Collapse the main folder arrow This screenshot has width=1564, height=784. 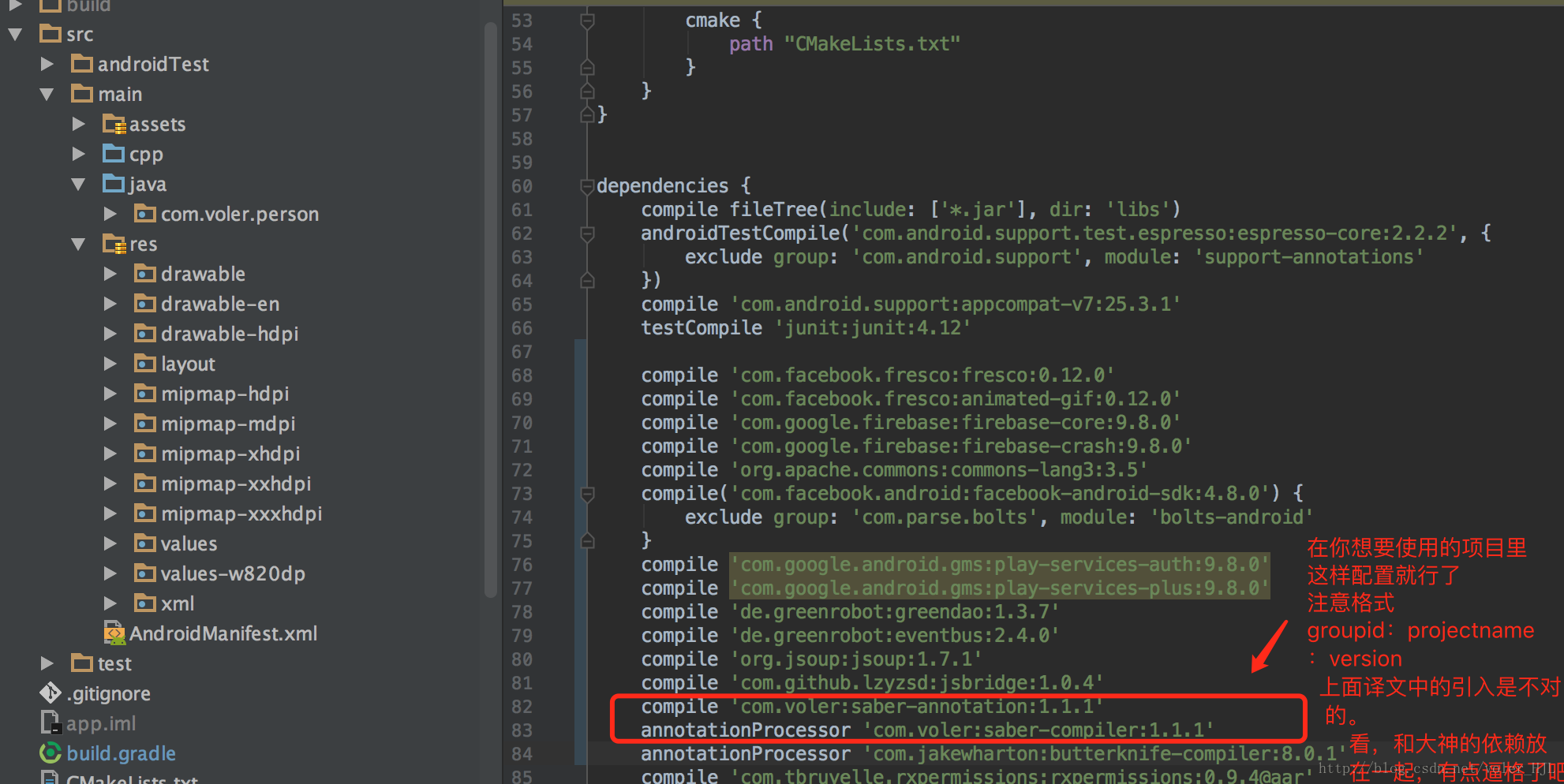click(x=47, y=94)
